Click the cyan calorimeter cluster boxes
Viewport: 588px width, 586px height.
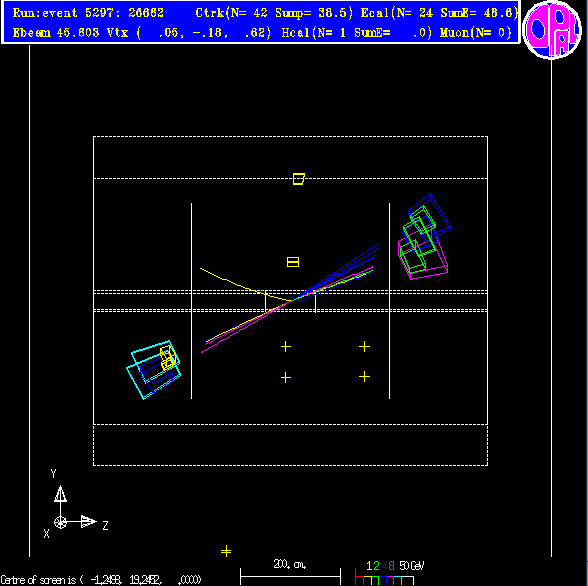(x=153, y=369)
